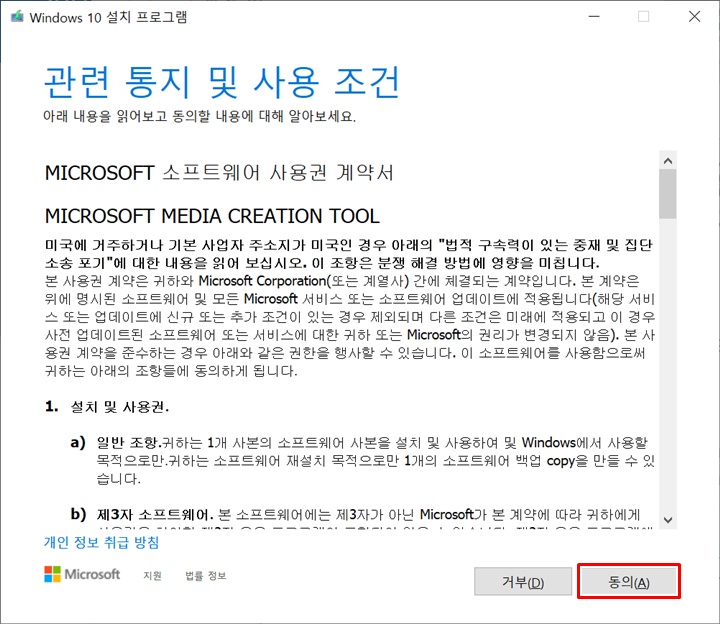Click the 거부(D) decline button

coord(523,581)
